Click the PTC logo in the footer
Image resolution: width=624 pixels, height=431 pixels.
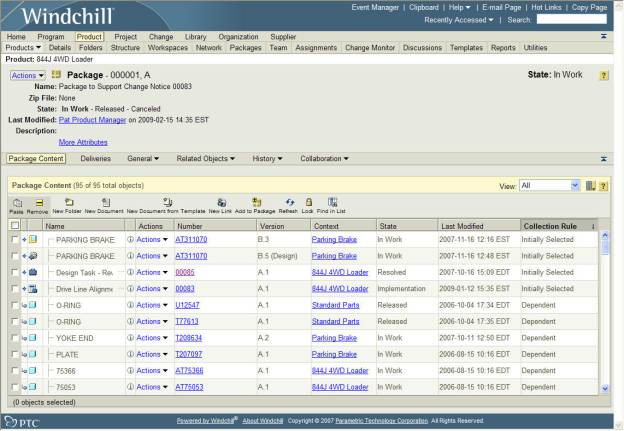point(22,422)
